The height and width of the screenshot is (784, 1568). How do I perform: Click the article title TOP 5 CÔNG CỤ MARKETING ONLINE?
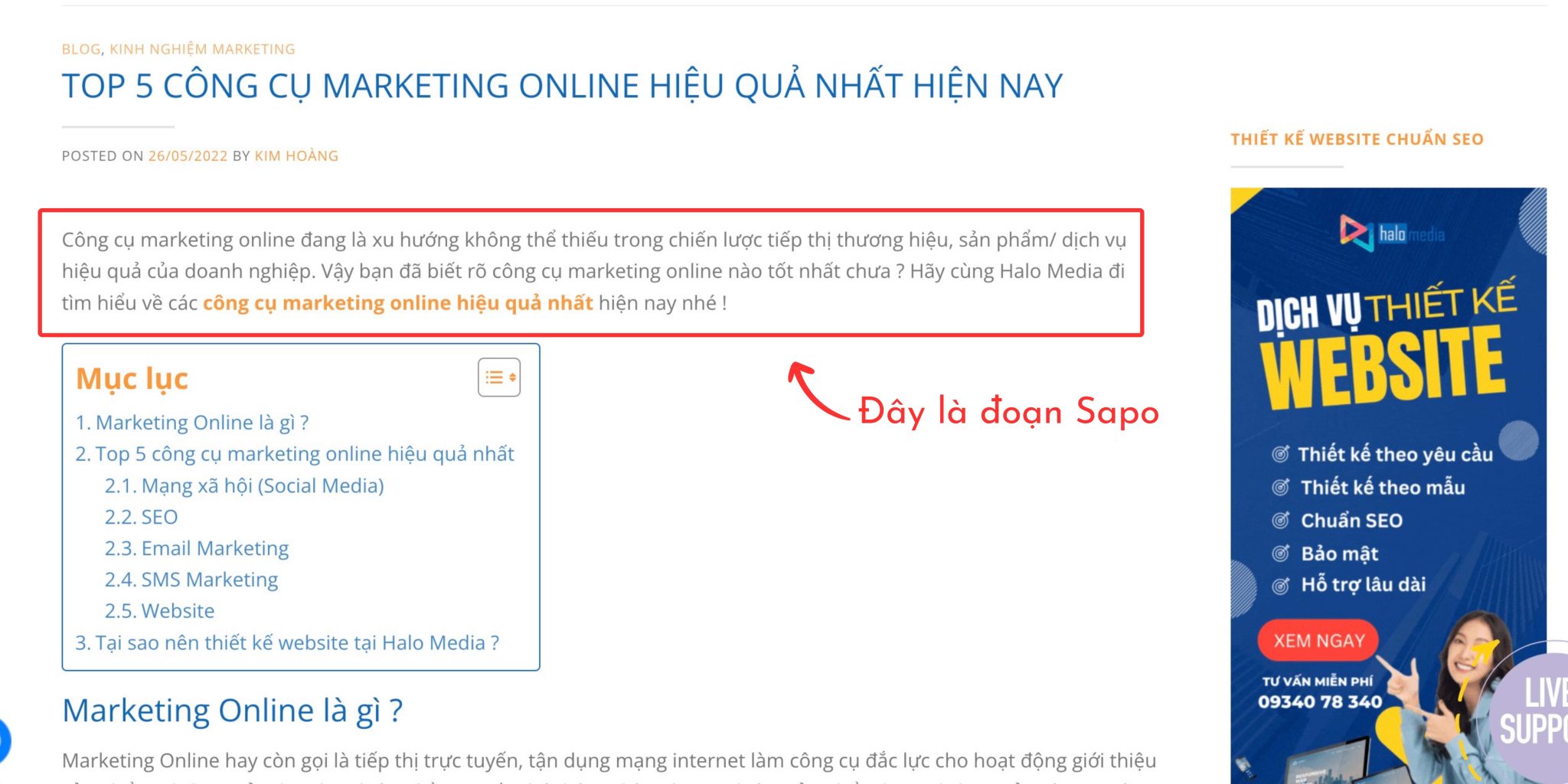(x=563, y=86)
